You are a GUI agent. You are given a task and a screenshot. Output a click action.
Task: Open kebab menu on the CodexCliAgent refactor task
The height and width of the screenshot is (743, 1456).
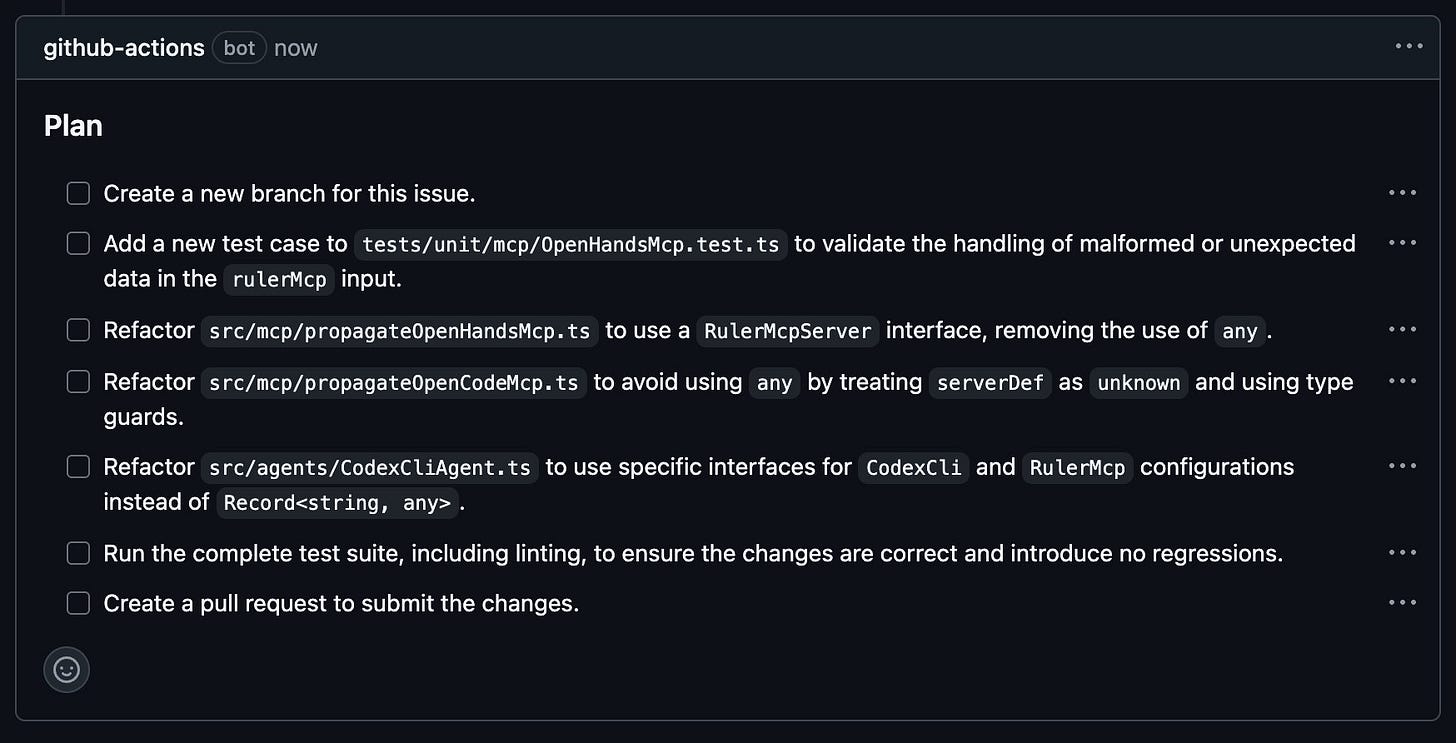(x=1403, y=465)
